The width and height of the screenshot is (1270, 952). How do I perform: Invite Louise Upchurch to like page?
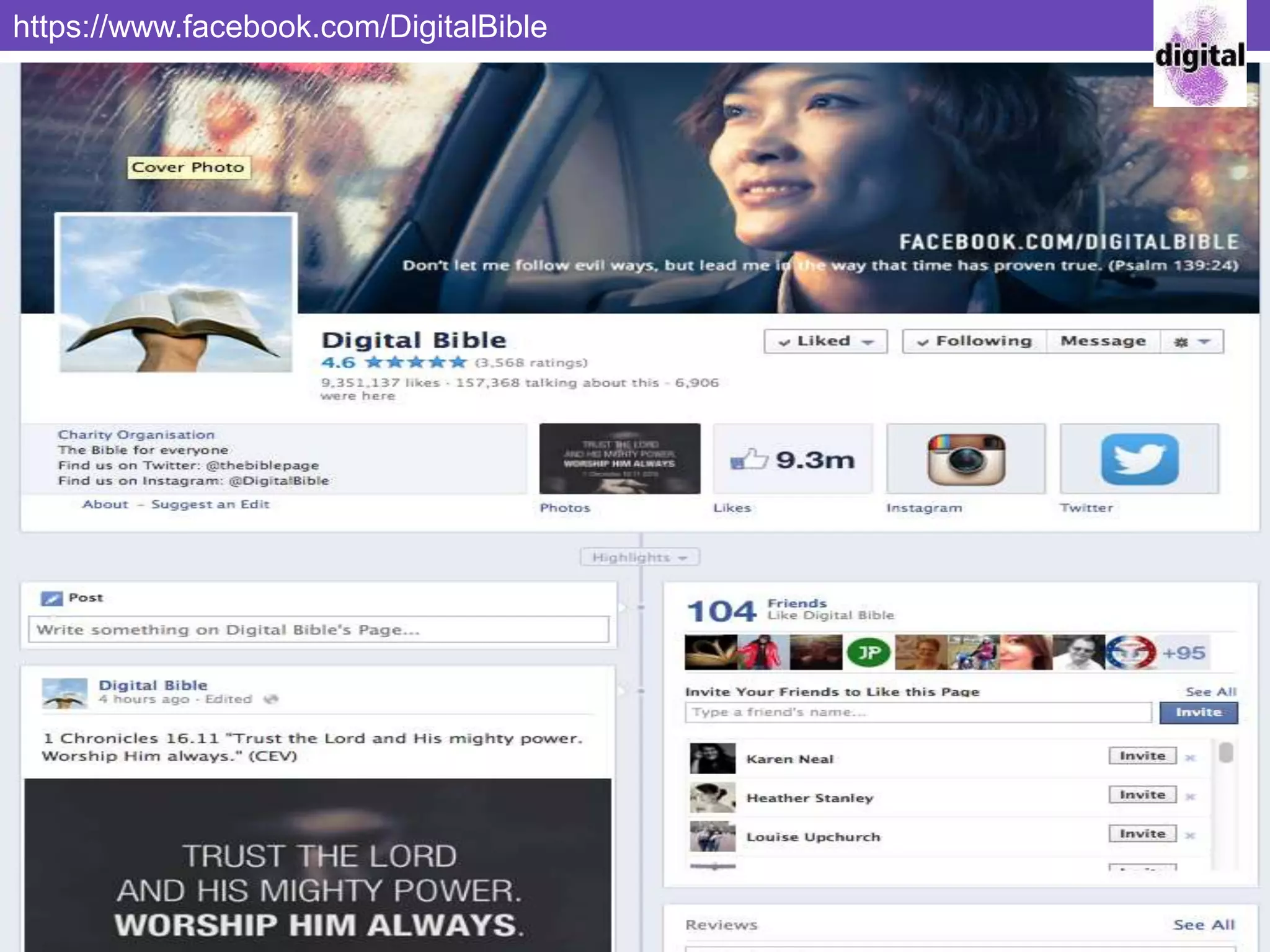tap(1142, 834)
